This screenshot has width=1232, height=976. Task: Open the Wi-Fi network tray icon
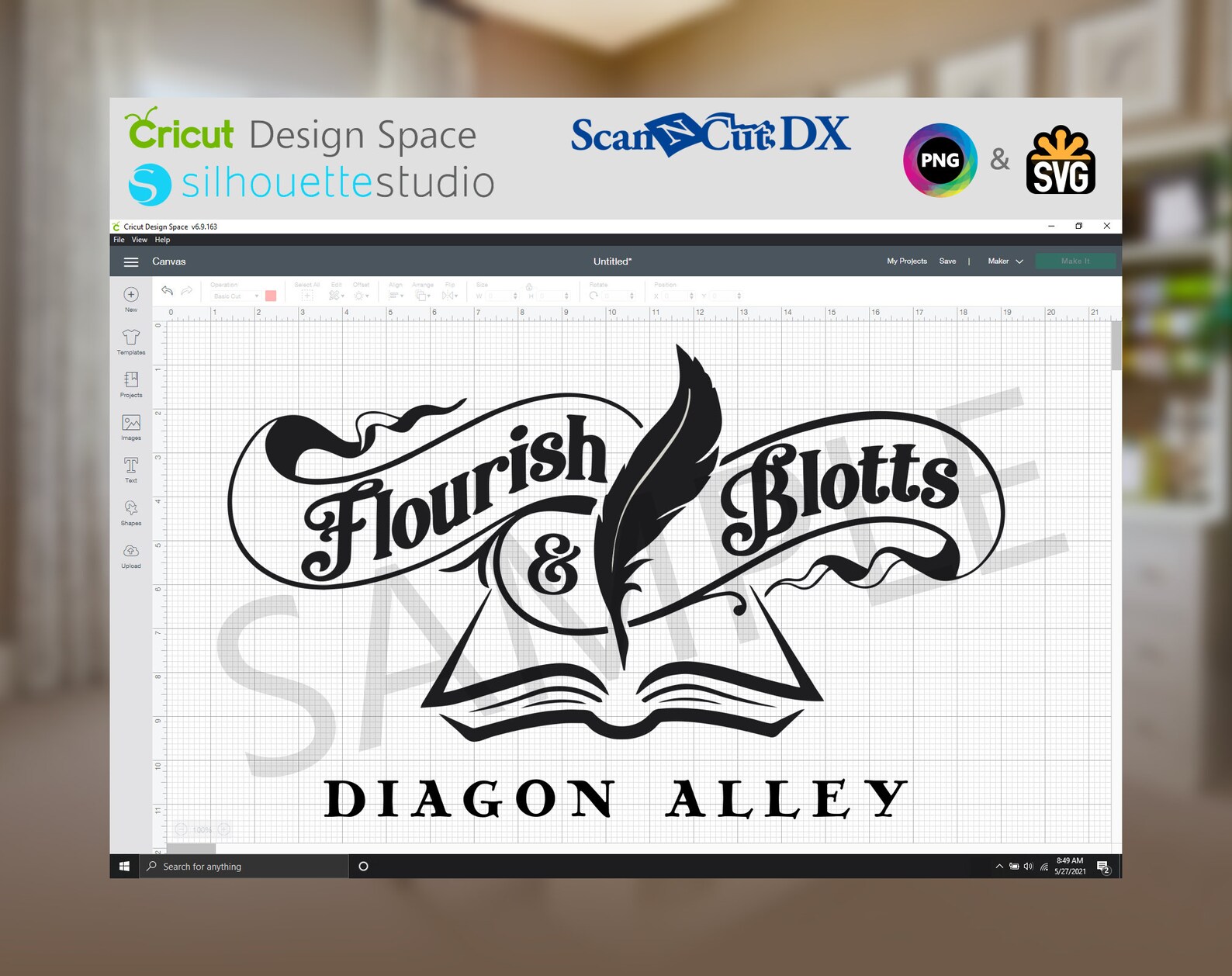1044,867
